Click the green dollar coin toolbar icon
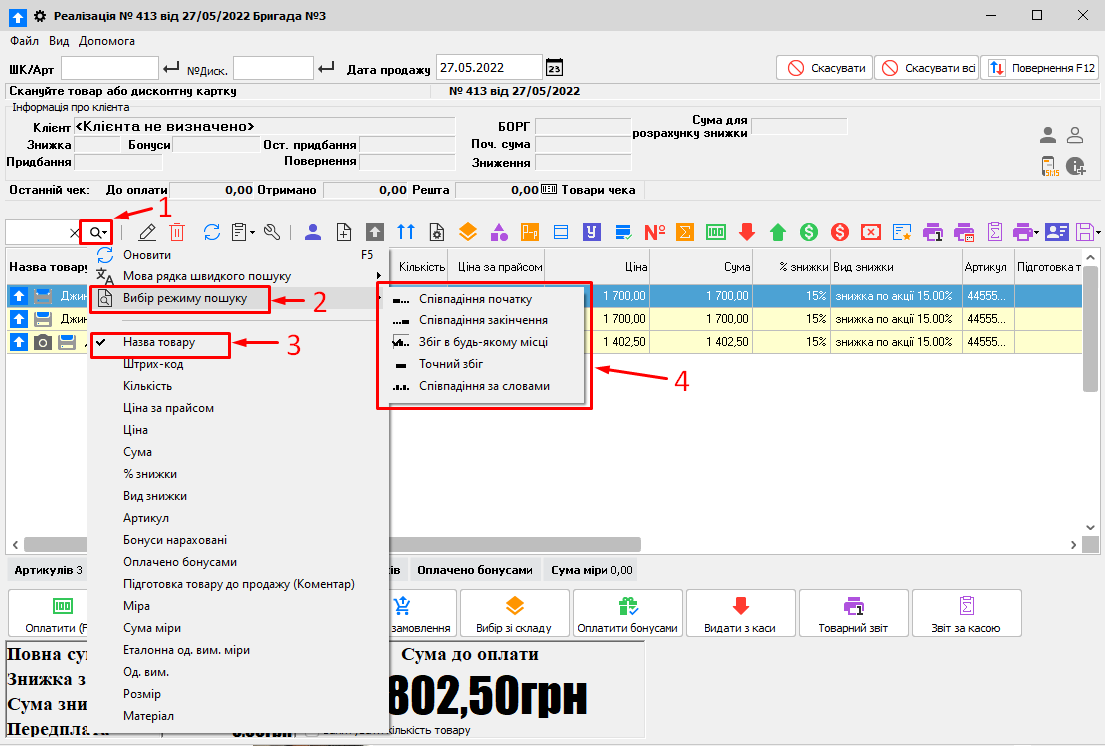 point(808,232)
